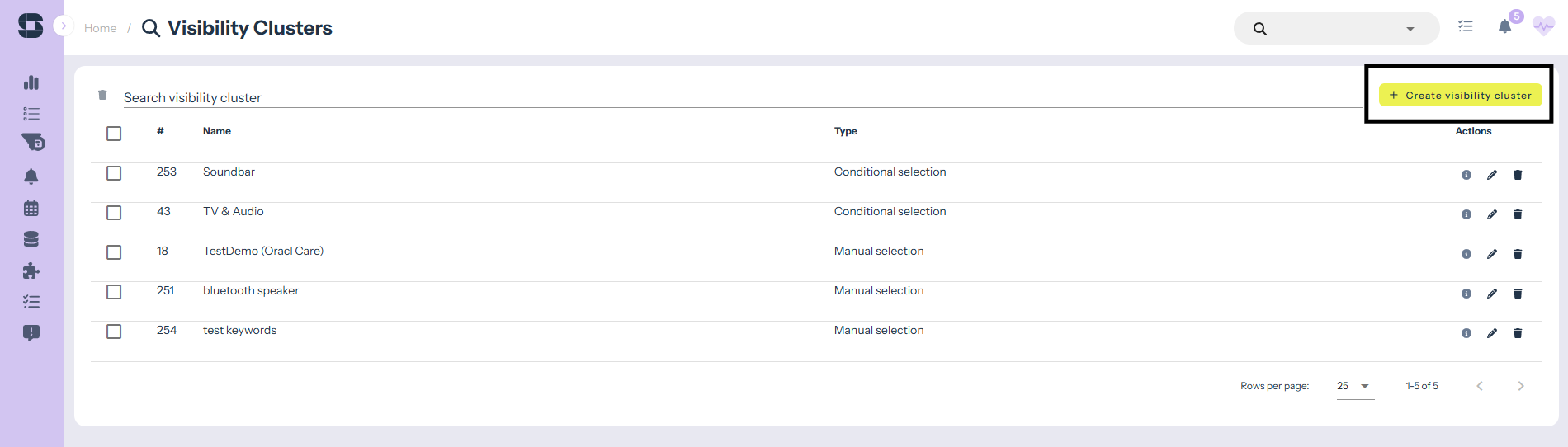Sort the table by Type column header
1568x447 pixels.
(x=845, y=131)
